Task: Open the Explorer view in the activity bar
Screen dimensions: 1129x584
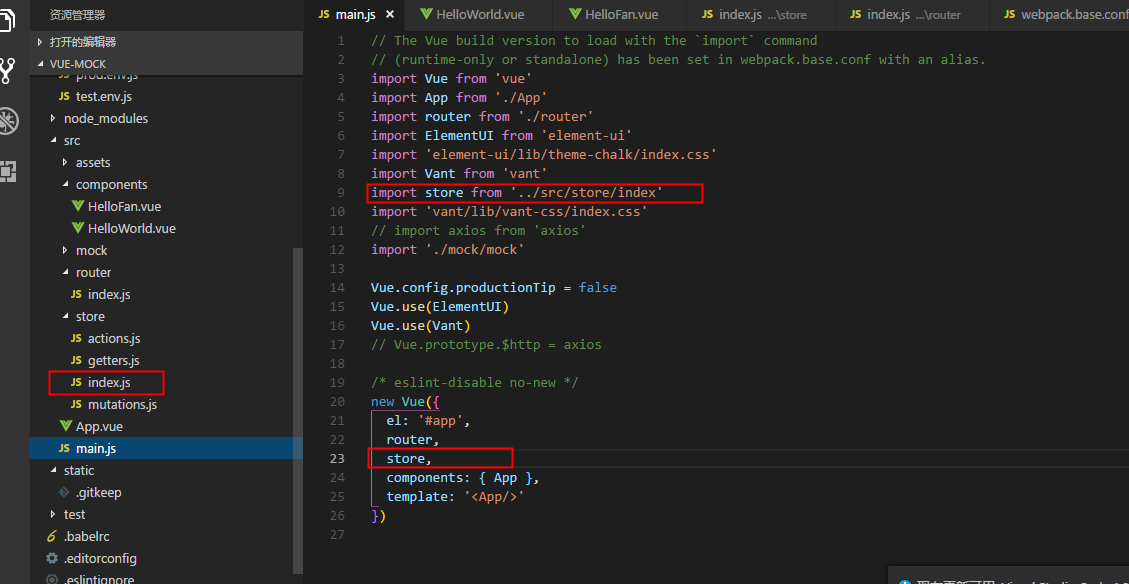Action: (7, 19)
